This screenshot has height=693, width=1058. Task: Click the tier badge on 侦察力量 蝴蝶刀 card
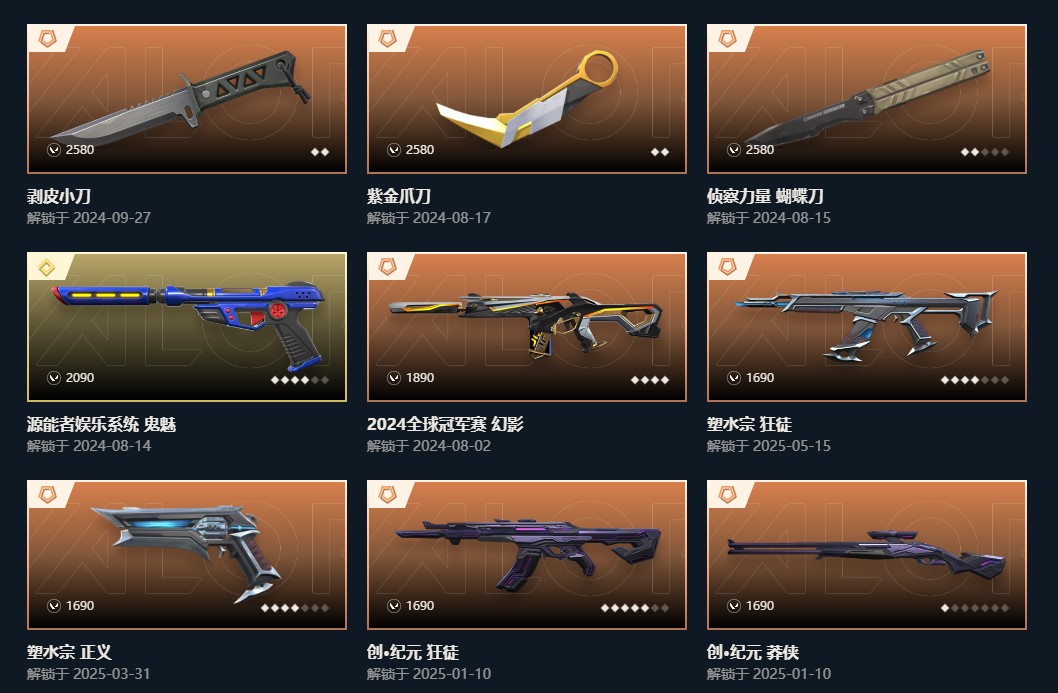(727, 38)
